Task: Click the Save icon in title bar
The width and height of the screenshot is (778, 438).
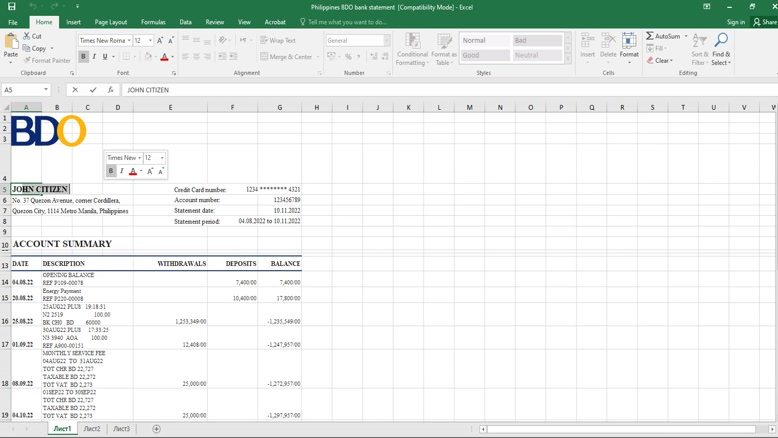Action: pos(11,7)
